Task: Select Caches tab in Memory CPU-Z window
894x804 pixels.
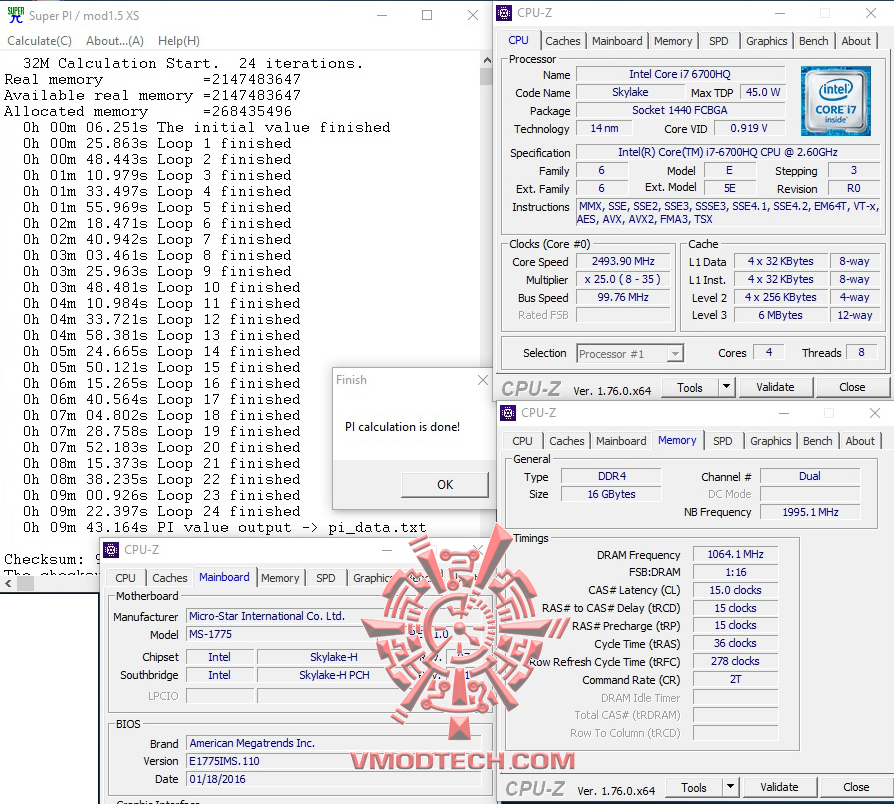Action: tap(567, 441)
